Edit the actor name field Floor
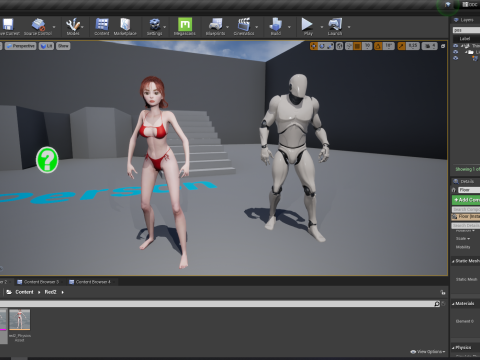 469,190
